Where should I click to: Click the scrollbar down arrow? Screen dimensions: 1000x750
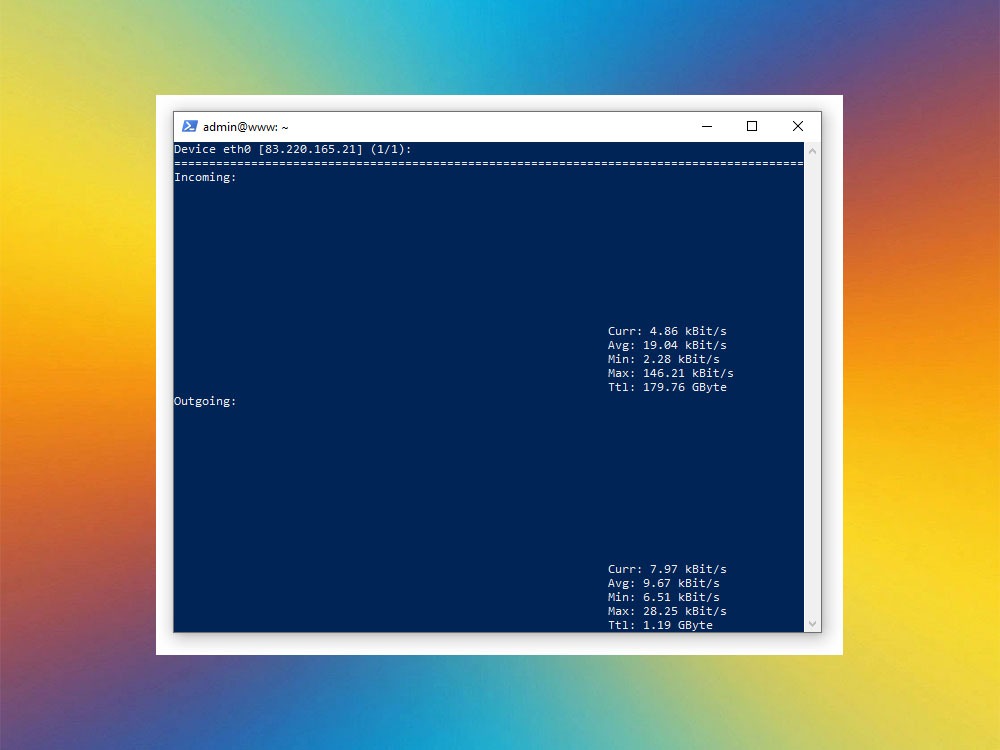click(x=812, y=623)
